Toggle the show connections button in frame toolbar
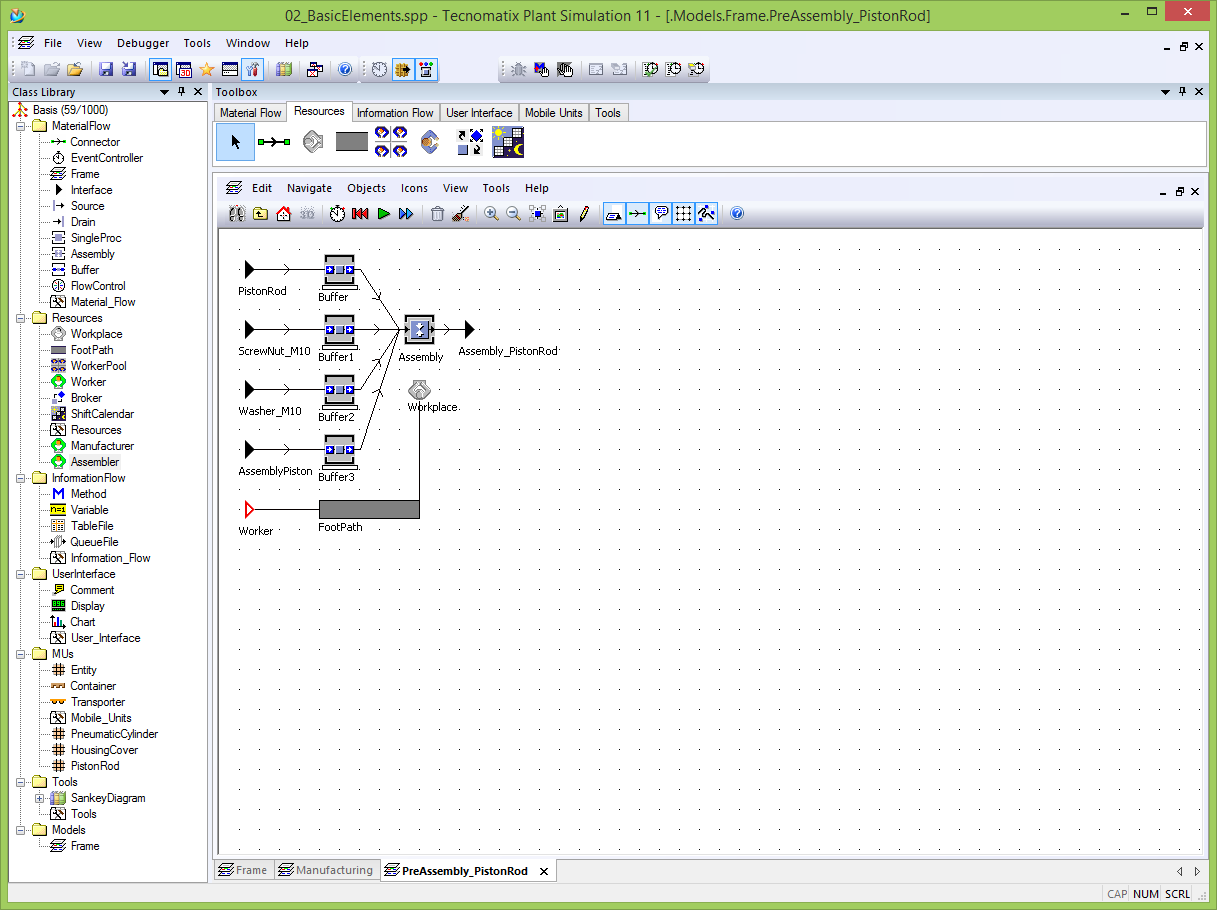Viewport: 1217px width, 910px height. click(637, 214)
